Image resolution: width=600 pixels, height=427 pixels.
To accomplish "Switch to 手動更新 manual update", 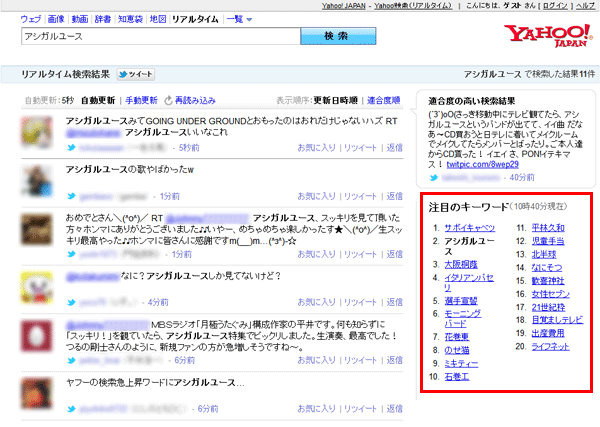I will (x=141, y=101).
